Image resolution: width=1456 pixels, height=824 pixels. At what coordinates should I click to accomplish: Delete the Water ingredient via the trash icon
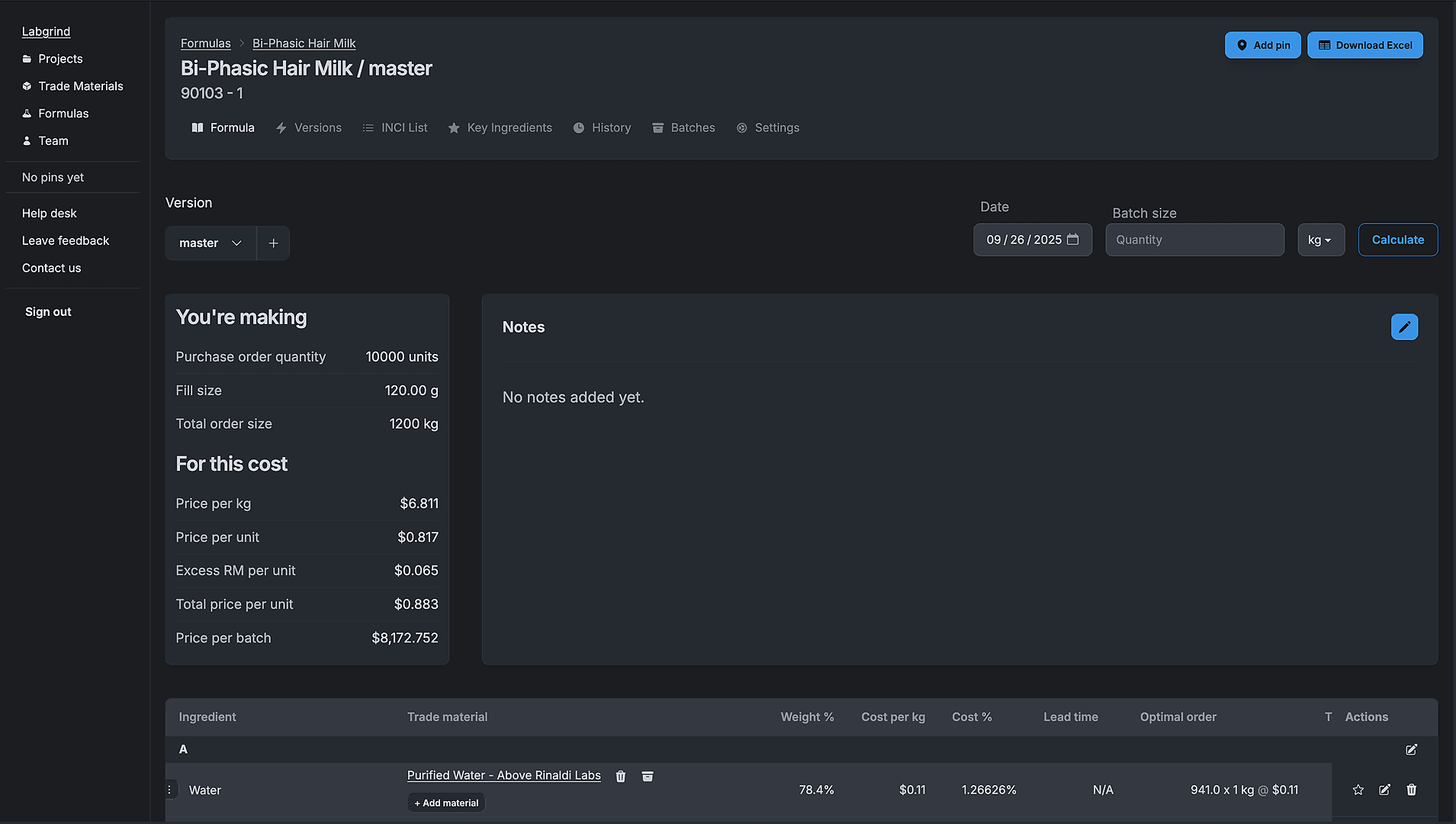pyautogui.click(x=1411, y=790)
